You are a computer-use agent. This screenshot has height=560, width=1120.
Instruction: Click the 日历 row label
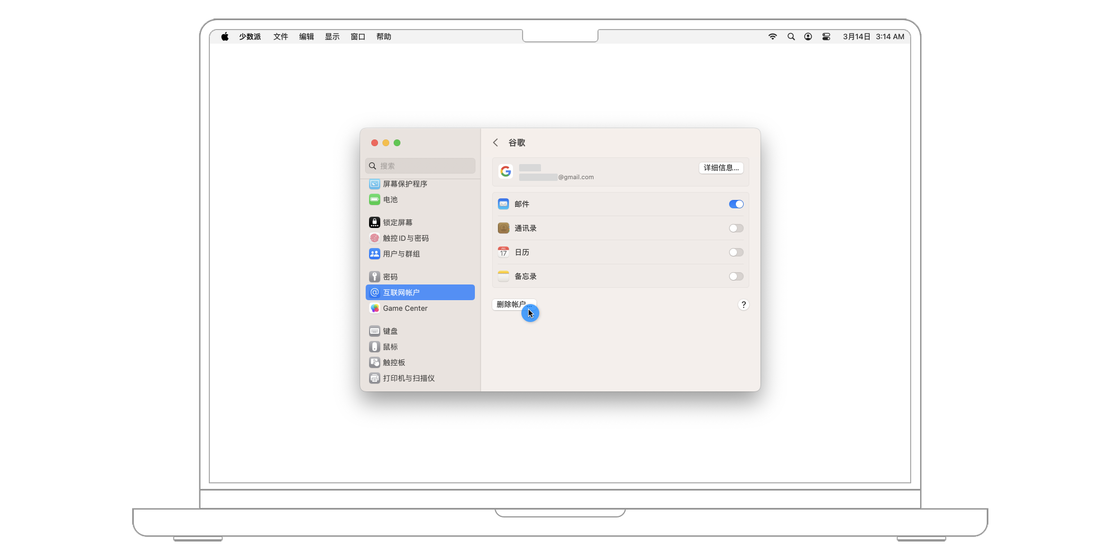click(x=522, y=252)
